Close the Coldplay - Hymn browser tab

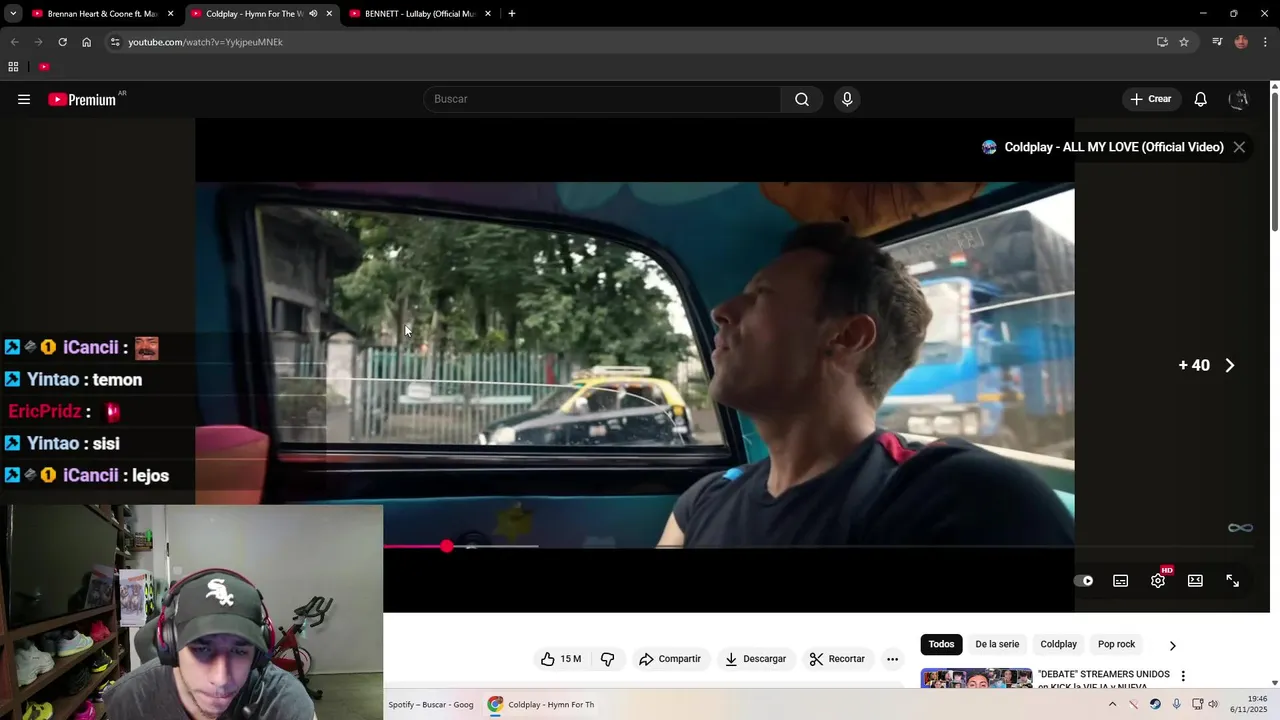[329, 14]
